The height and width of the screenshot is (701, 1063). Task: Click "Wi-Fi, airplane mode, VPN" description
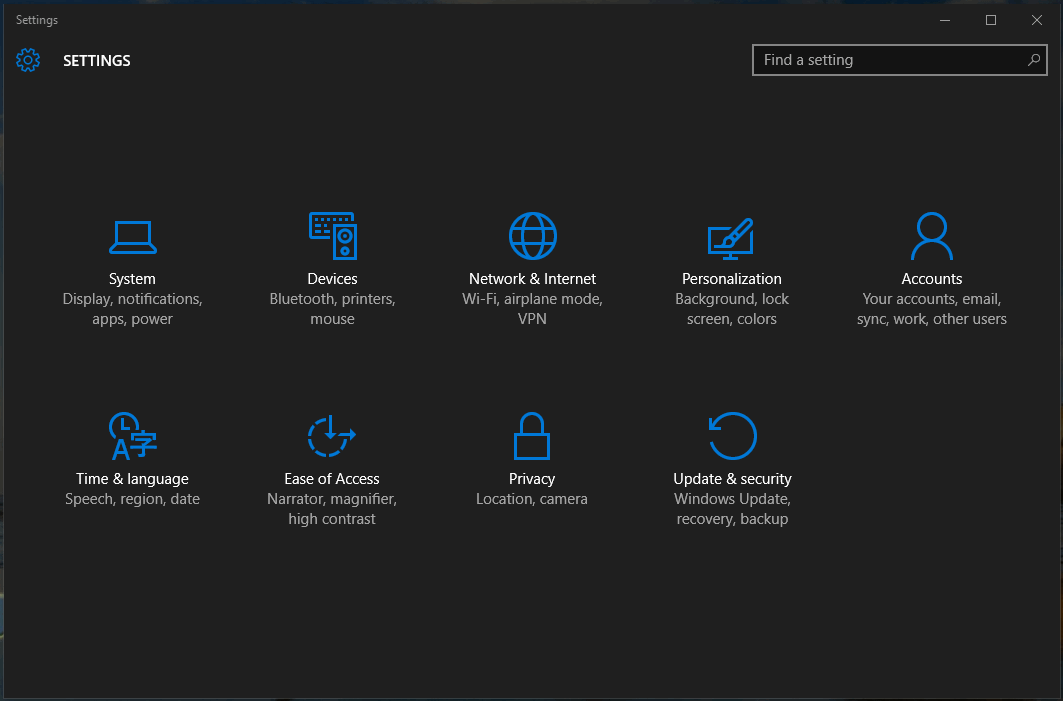[x=532, y=309]
